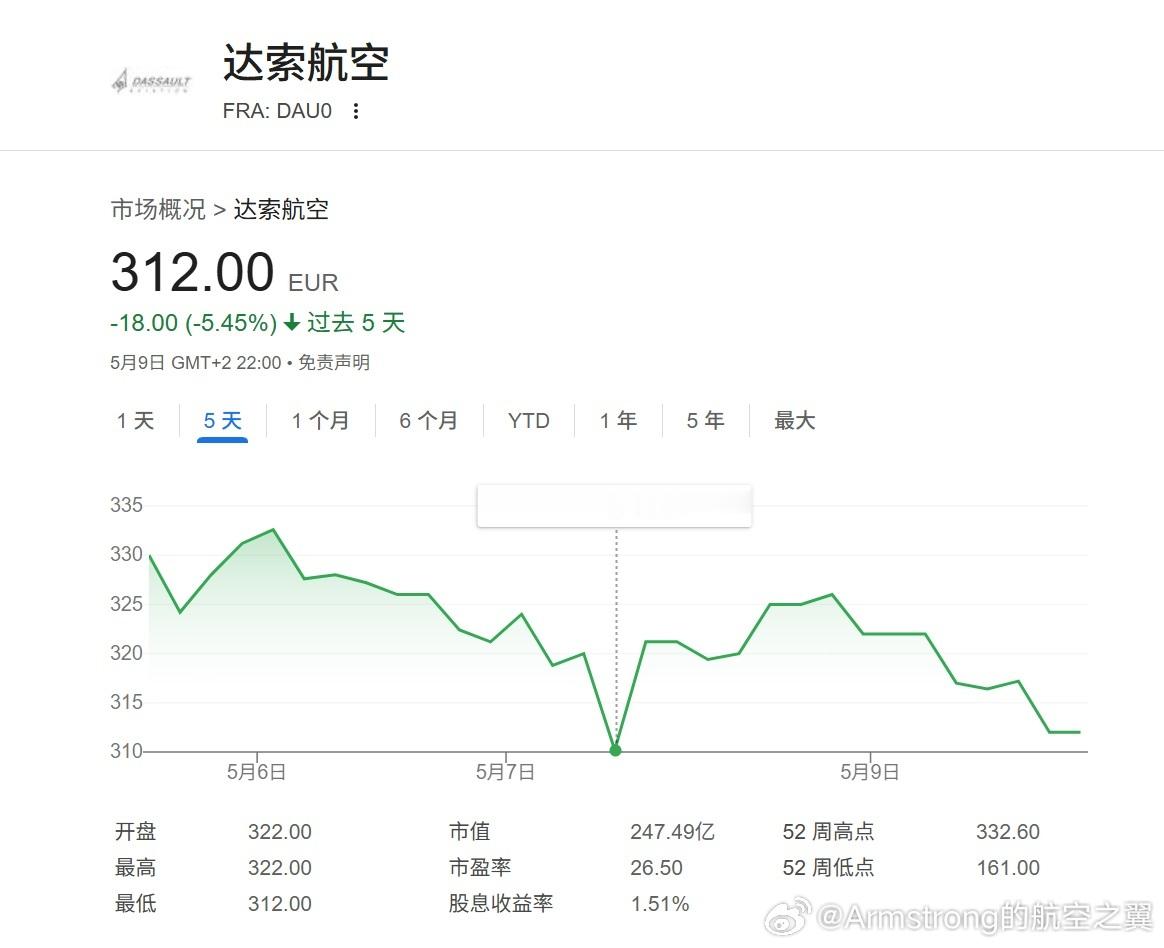Click the 最低 value 312.00

tap(280, 904)
